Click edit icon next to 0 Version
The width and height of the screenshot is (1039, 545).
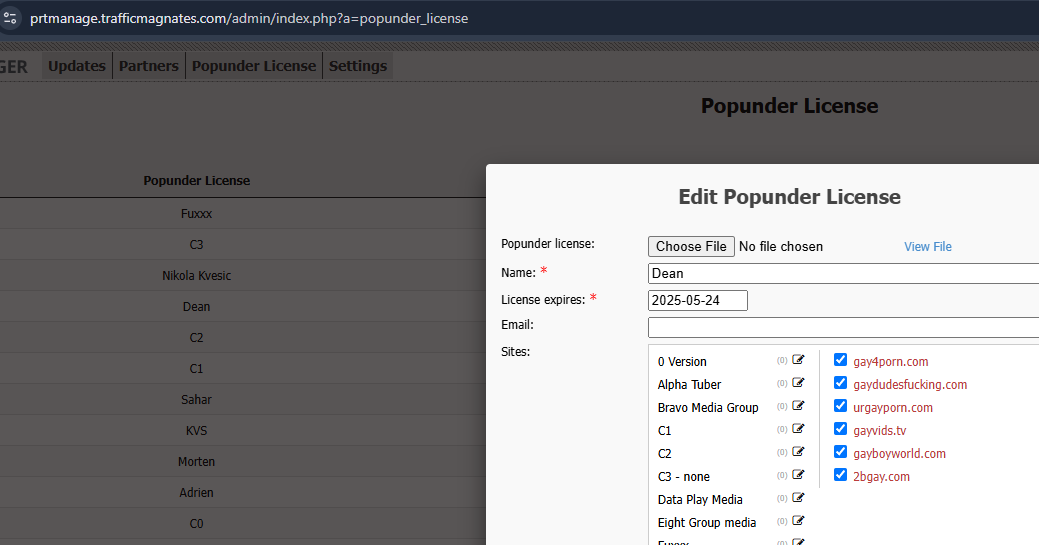tap(798, 360)
